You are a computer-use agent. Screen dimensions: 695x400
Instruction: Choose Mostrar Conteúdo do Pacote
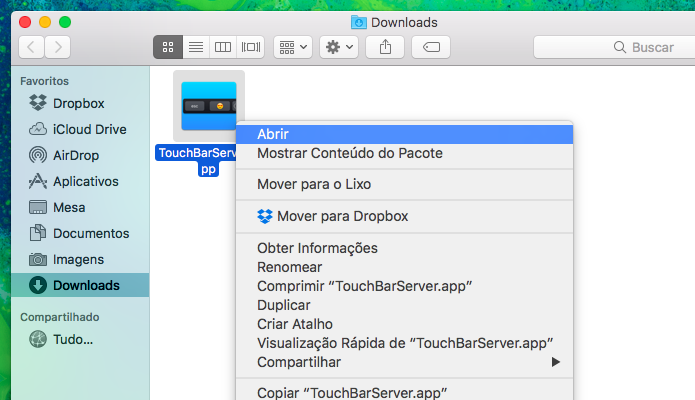pyautogui.click(x=404, y=153)
